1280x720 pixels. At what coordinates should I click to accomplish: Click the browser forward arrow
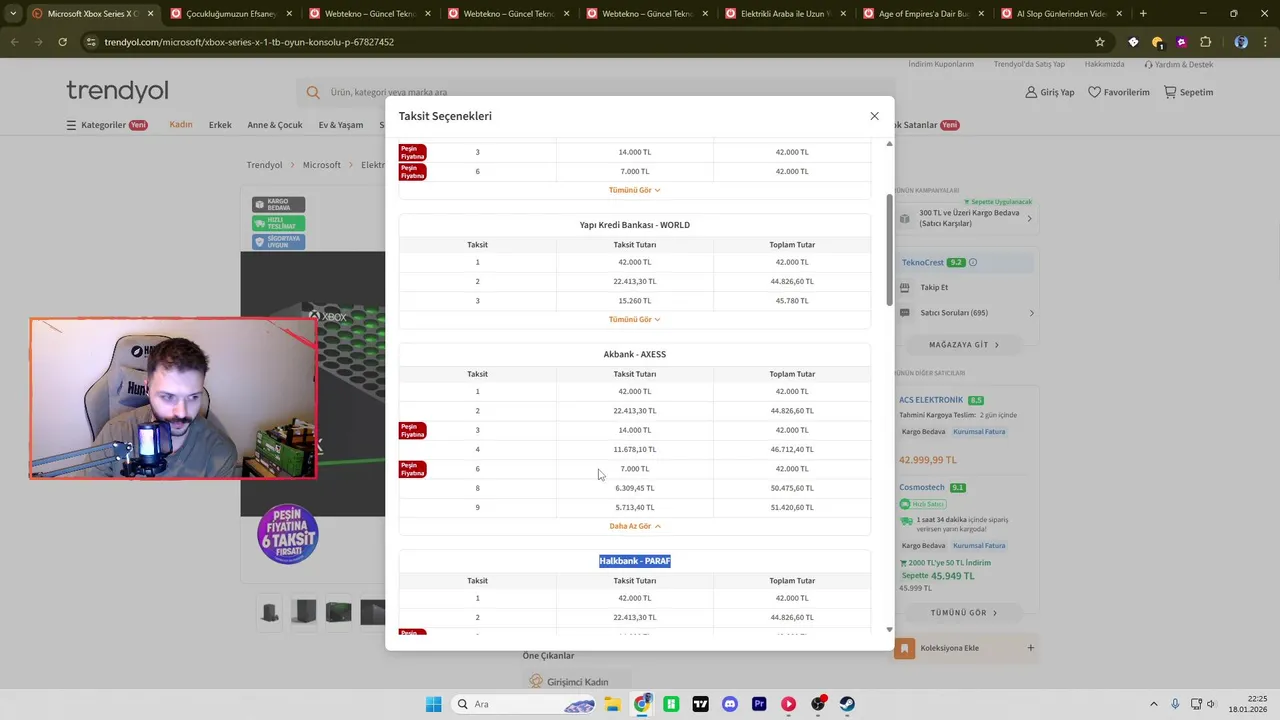(39, 42)
